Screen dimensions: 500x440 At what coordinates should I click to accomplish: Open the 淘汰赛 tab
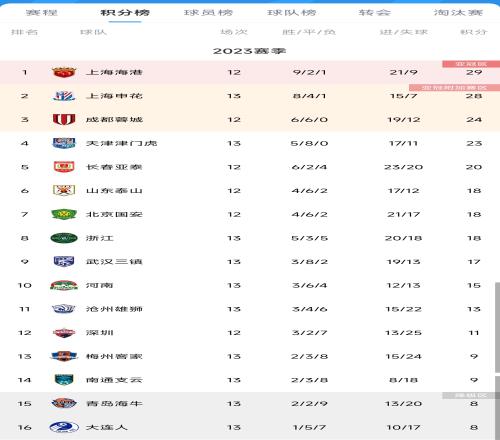coord(458,13)
